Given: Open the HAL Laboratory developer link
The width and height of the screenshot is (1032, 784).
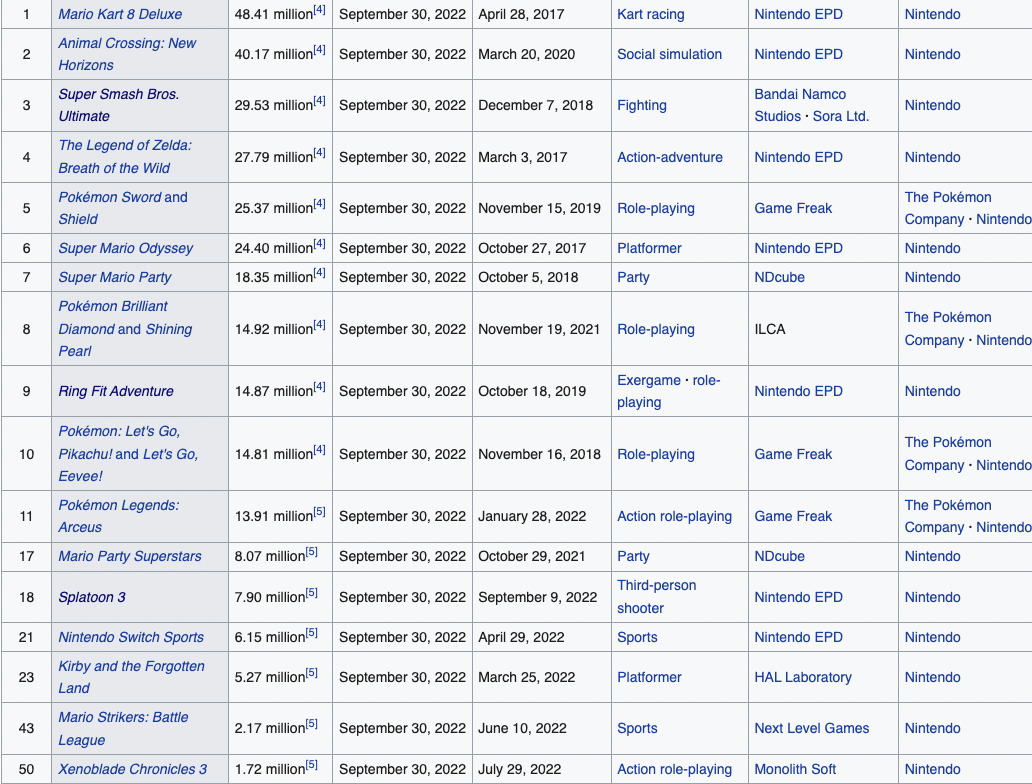Looking at the screenshot, I should (x=803, y=677).
